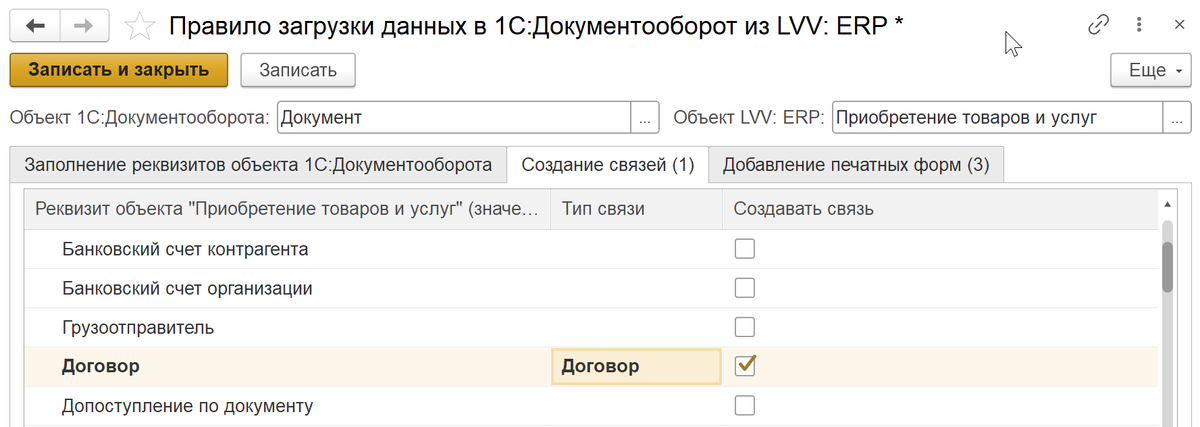Enable link for Банковский счет организации

745,288
